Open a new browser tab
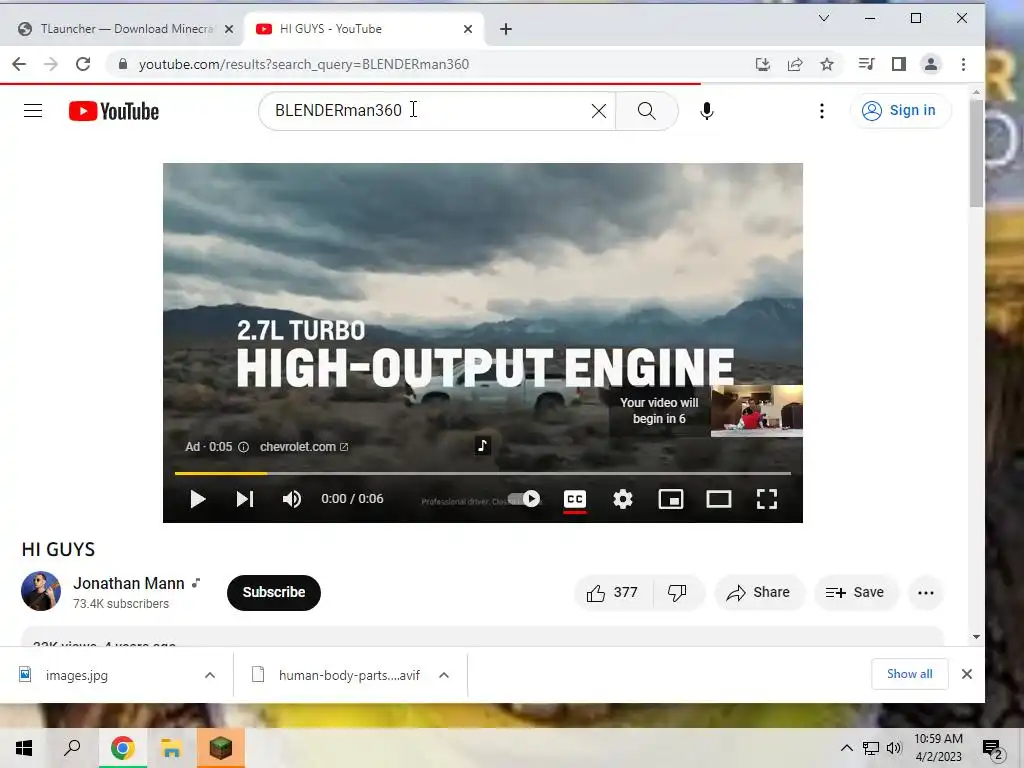This screenshot has width=1024, height=768. coord(505,29)
